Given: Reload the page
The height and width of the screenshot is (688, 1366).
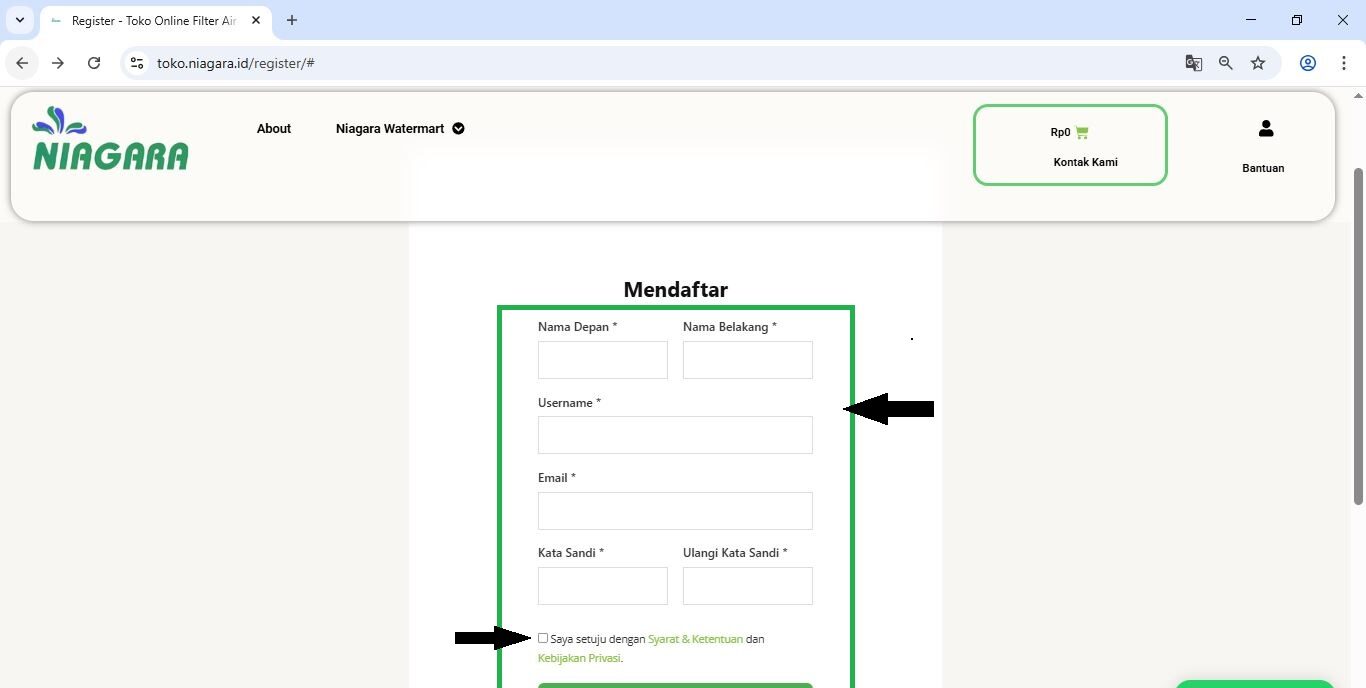Looking at the screenshot, I should pyautogui.click(x=94, y=63).
